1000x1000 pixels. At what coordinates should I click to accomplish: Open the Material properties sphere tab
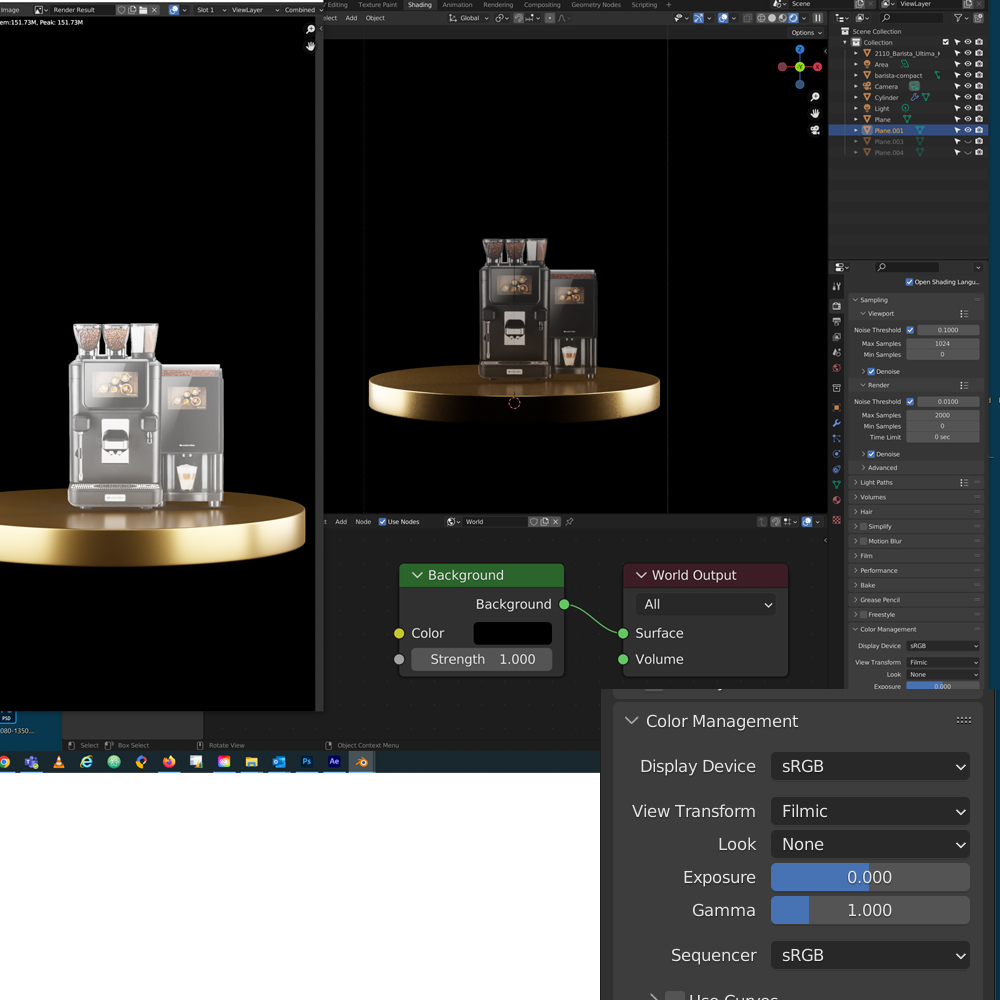coord(837,500)
